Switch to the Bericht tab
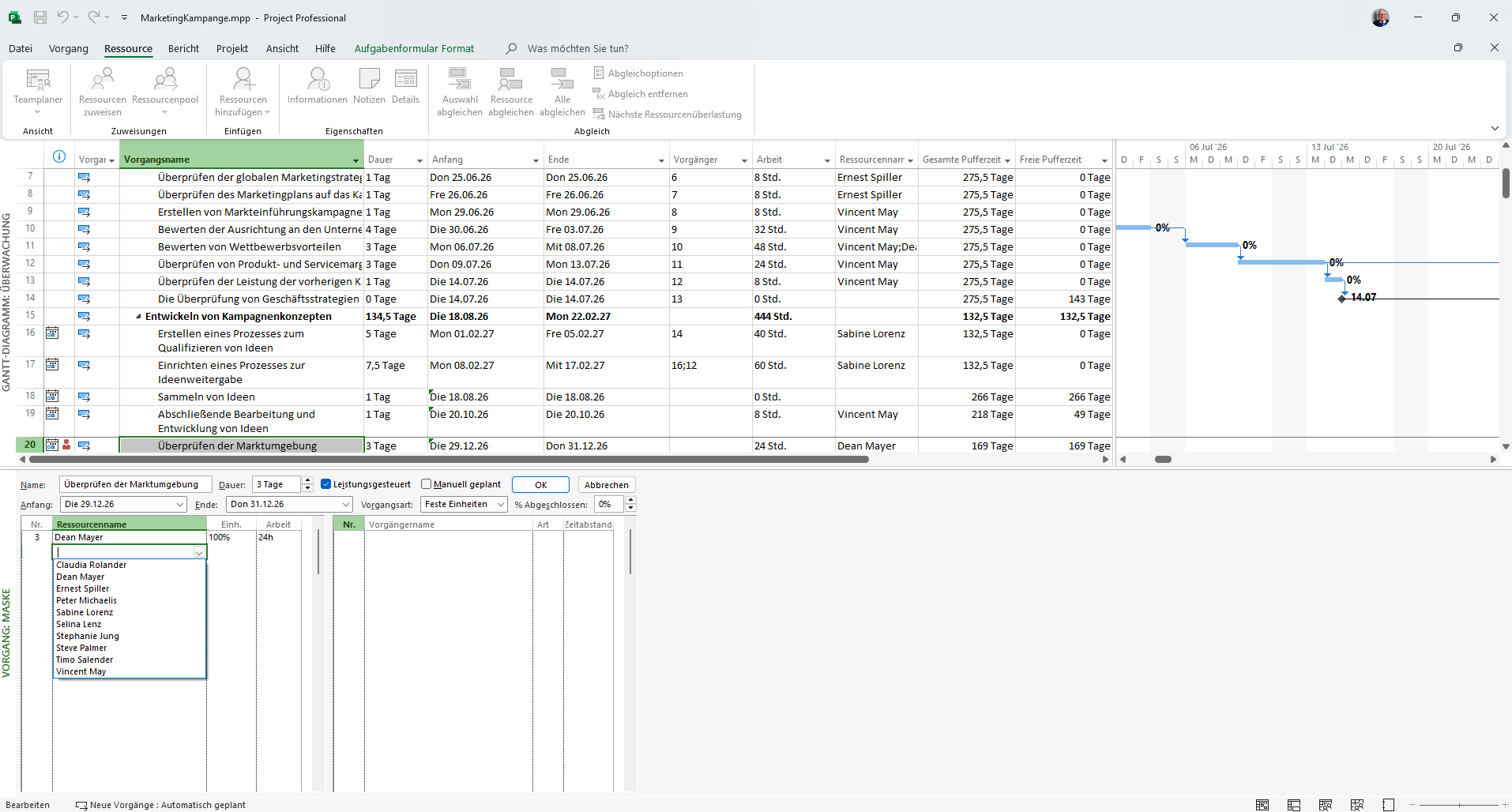This screenshot has width=1512, height=812. (x=183, y=49)
